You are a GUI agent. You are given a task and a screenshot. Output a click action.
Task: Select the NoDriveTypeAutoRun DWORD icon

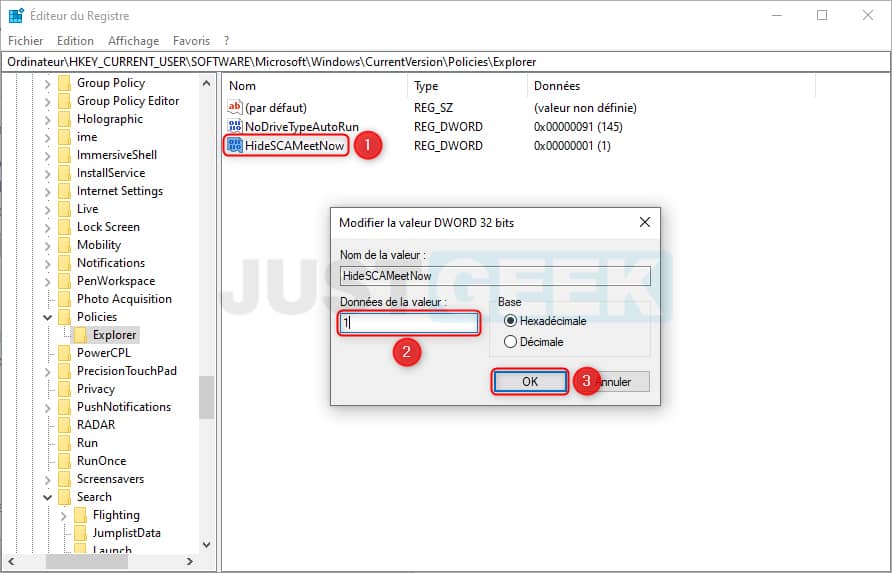pos(234,126)
